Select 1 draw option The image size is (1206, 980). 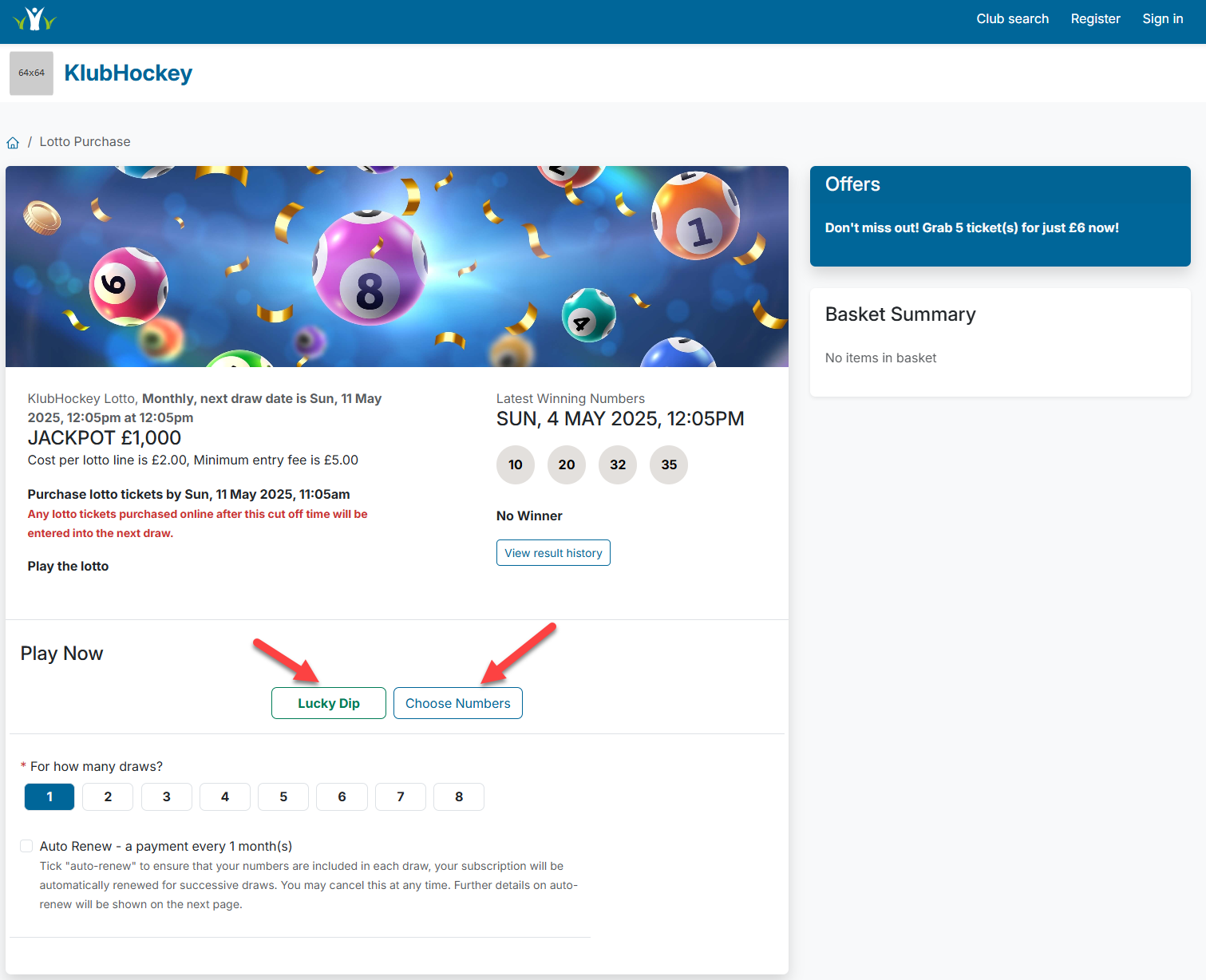(49, 796)
